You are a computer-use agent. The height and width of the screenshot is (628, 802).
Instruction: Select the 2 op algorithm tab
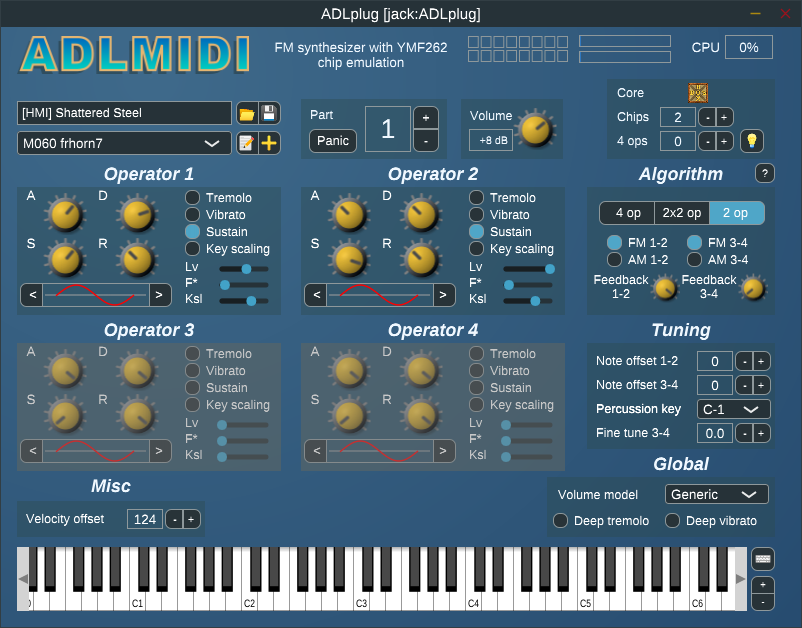[737, 213]
